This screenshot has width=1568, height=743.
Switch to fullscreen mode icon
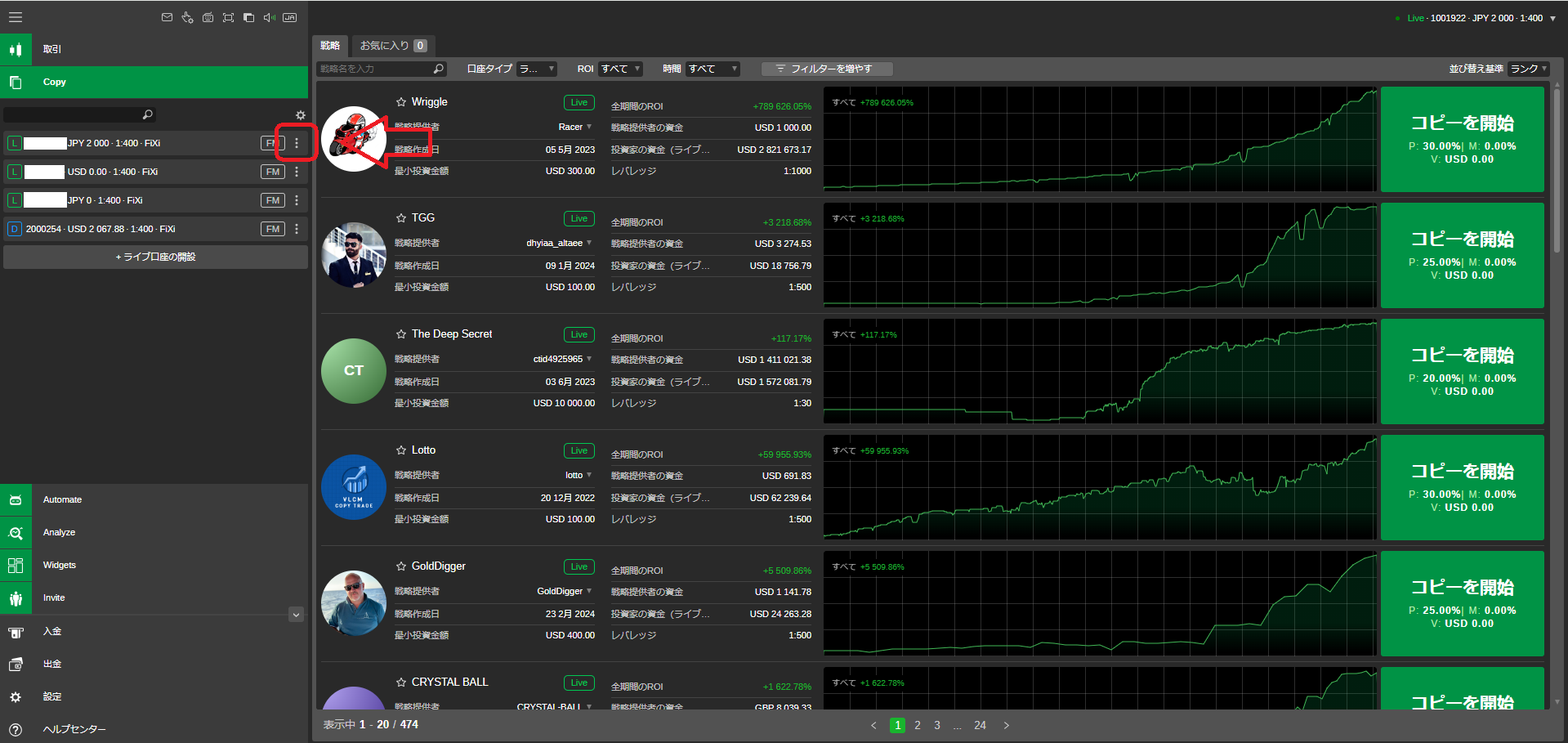228,17
